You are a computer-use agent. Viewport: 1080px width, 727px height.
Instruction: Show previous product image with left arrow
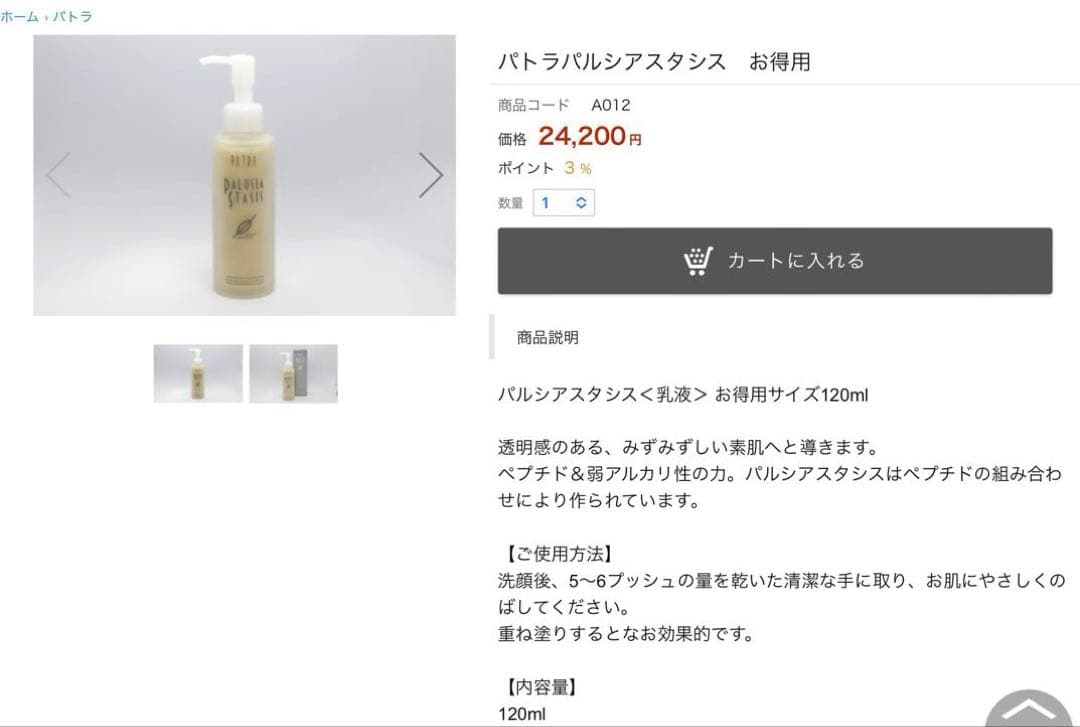pos(59,175)
